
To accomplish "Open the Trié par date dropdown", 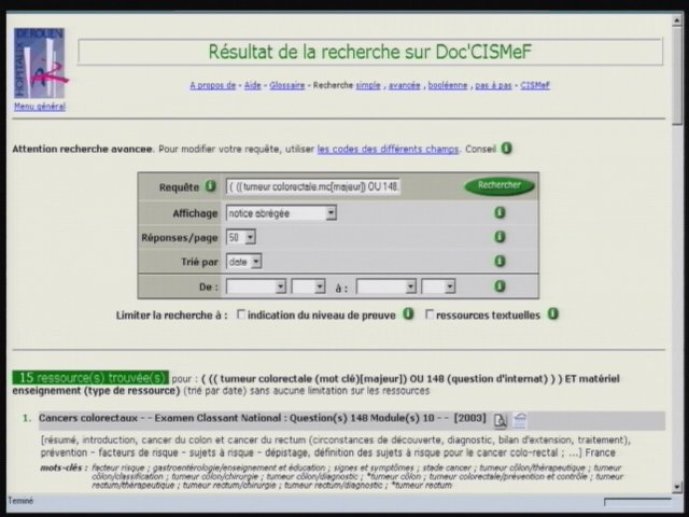I will 244,261.
